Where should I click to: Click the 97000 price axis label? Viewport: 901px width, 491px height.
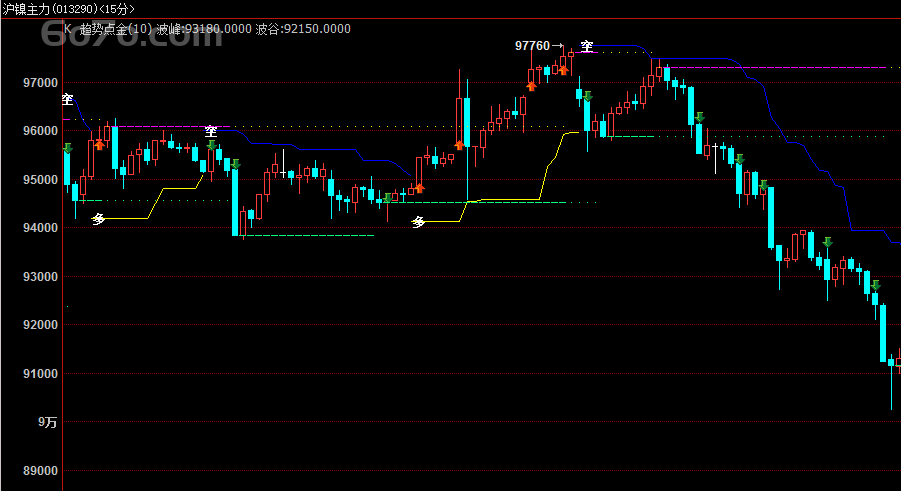(x=40, y=83)
